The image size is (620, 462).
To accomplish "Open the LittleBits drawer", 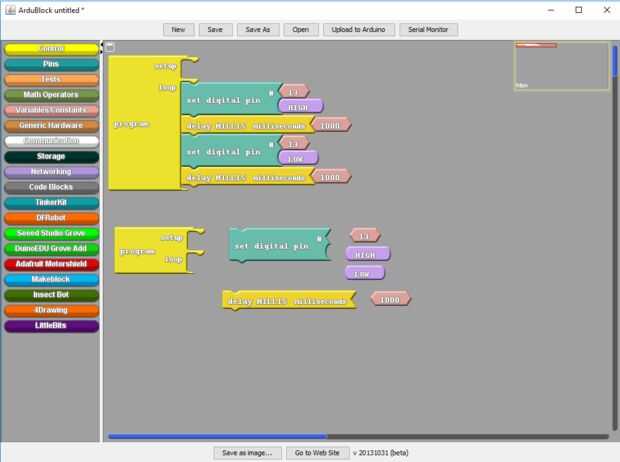I will tap(51, 326).
